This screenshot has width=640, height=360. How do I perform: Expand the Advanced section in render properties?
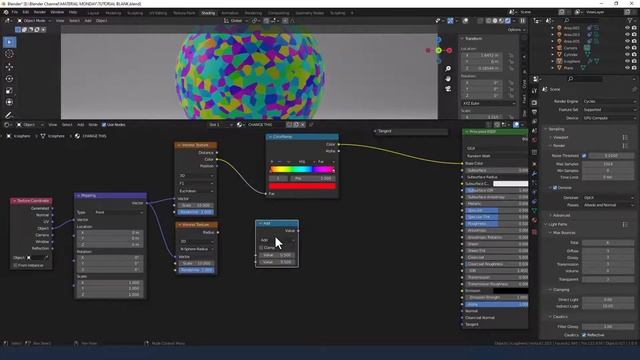click(x=561, y=215)
